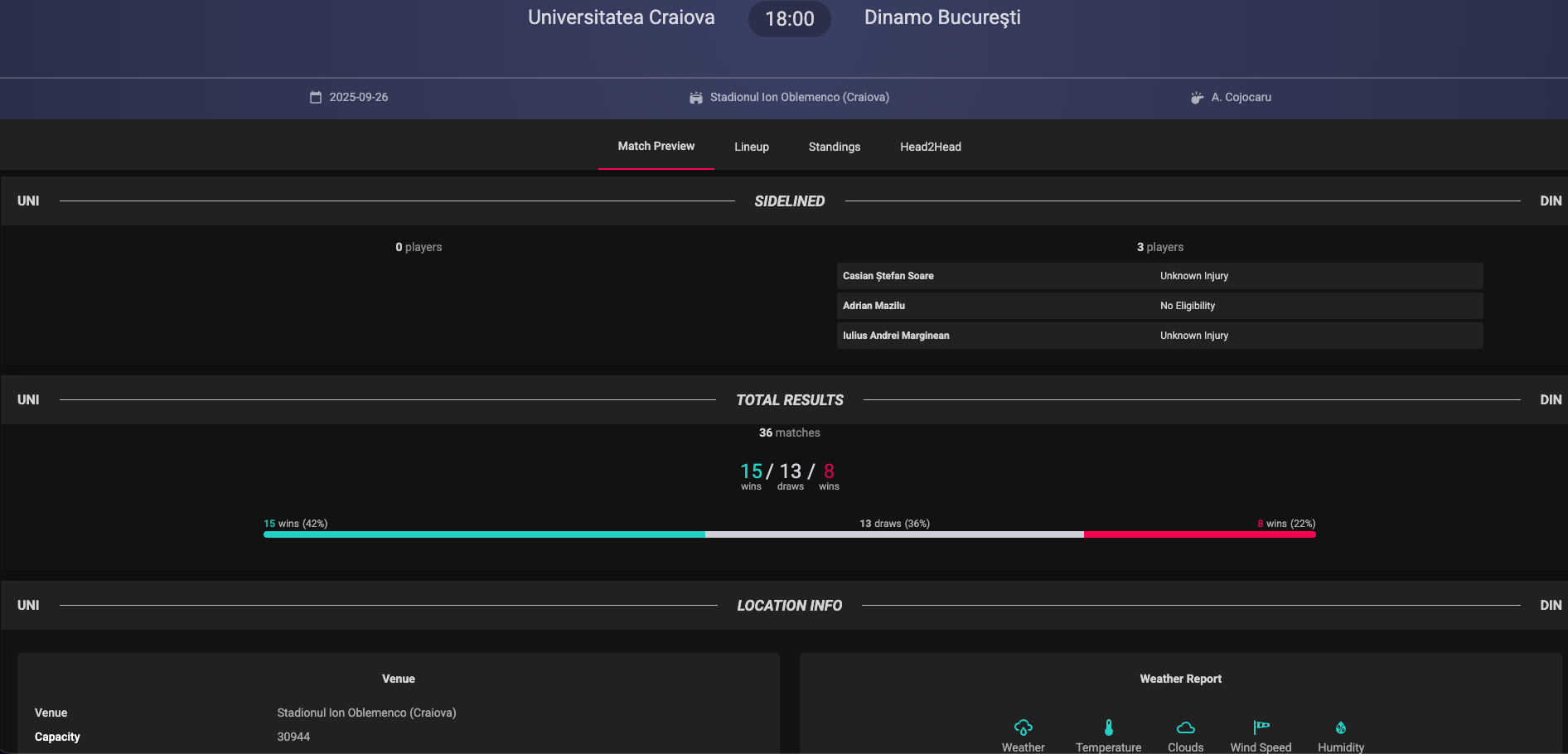The width and height of the screenshot is (1568, 754).
Task: Switch to the Lineup tab
Action: click(x=752, y=147)
